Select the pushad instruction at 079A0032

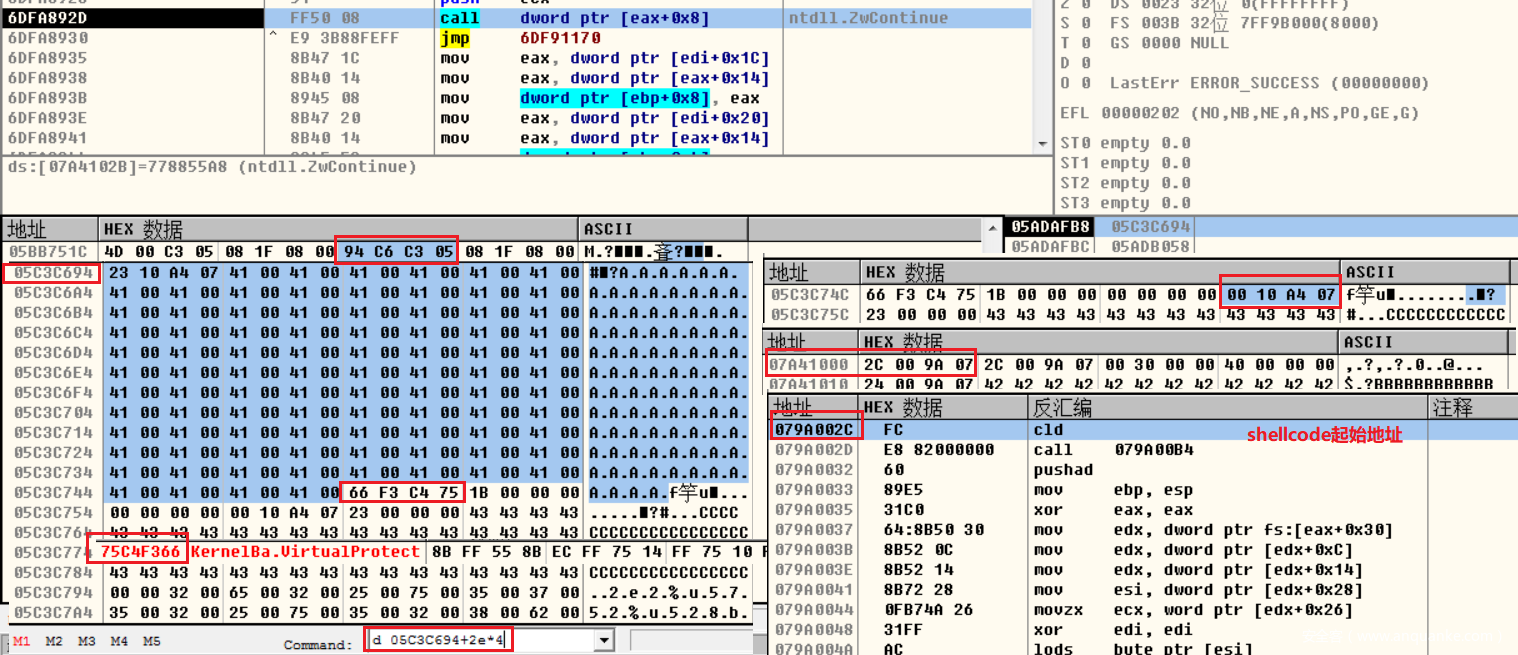pyautogui.click(x=1062, y=470)
